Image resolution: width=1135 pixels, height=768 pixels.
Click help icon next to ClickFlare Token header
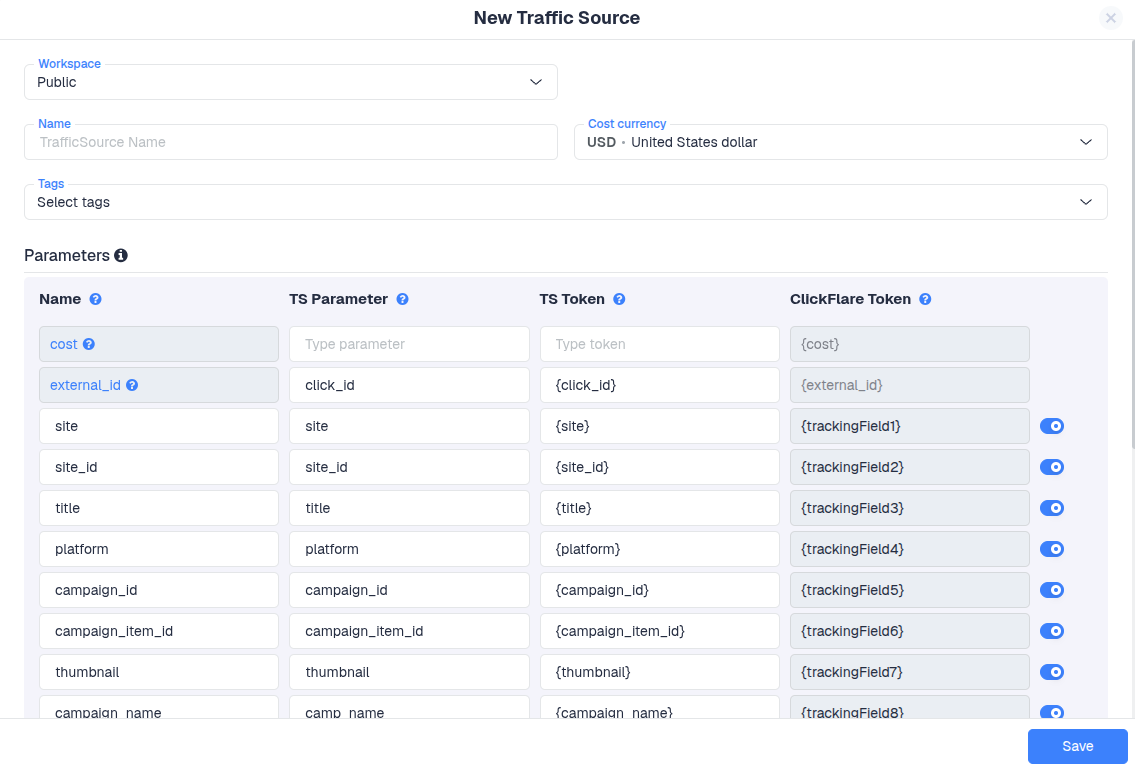(x=925, y=299)
